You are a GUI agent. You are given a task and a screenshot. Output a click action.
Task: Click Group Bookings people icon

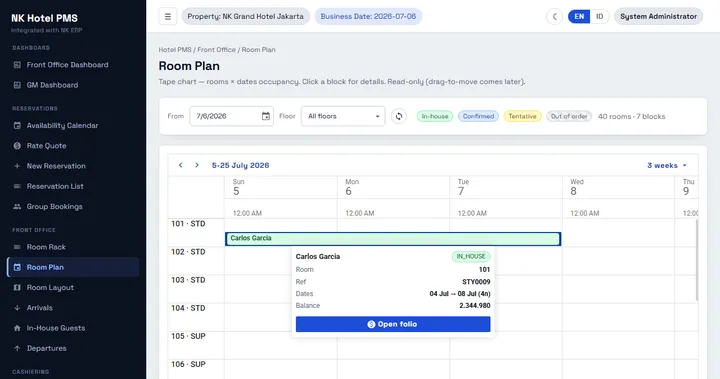tap(17, 206)
